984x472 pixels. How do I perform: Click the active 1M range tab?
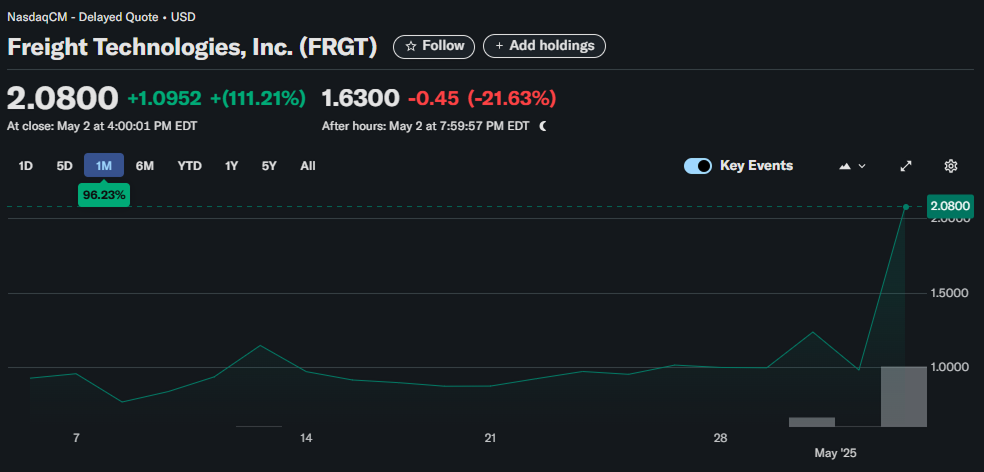pos(104,166)
